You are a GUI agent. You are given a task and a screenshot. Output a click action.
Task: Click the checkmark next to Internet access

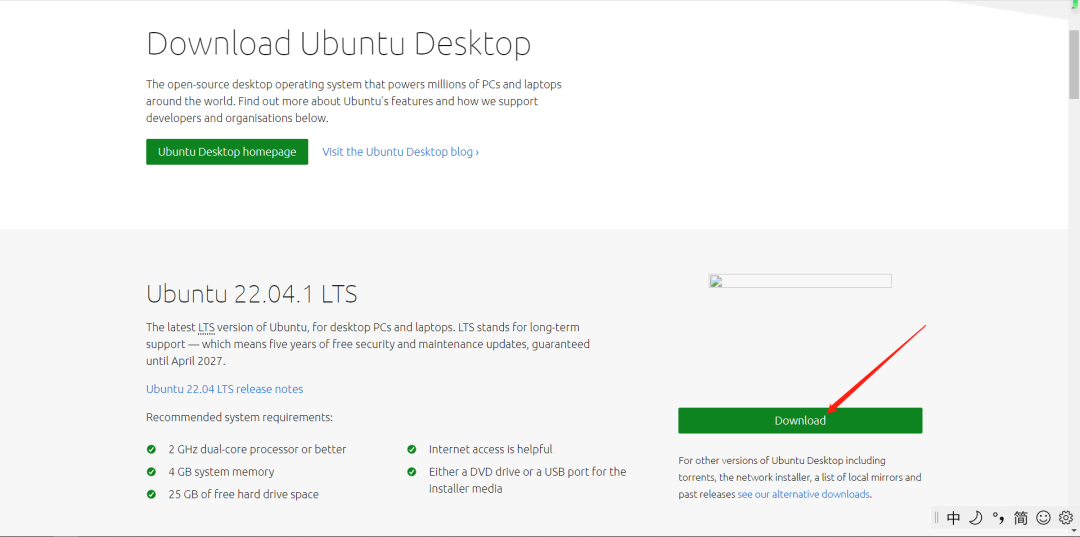(412, 450)
